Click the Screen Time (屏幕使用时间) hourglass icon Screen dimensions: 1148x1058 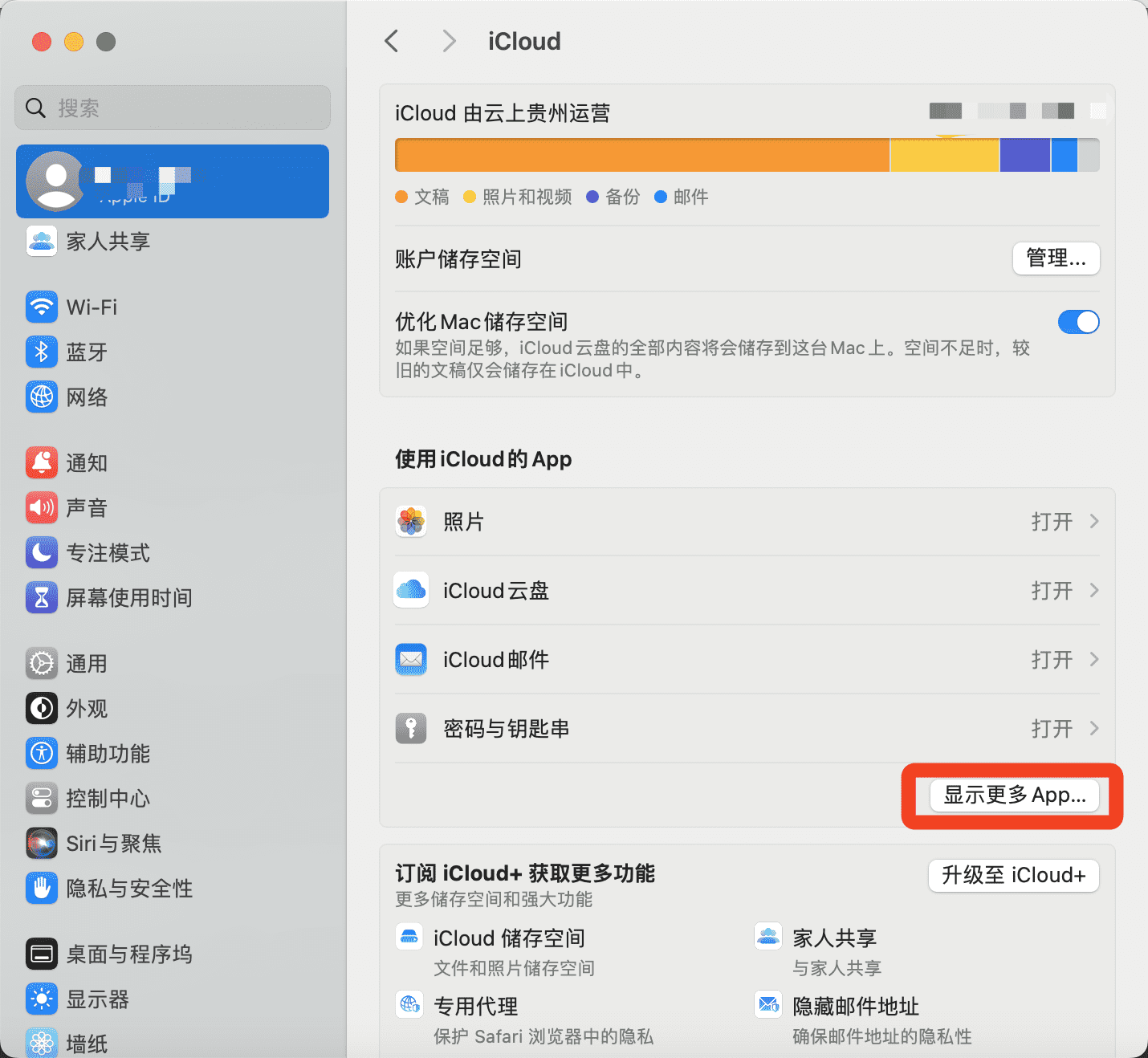click(x=42, y=597)
